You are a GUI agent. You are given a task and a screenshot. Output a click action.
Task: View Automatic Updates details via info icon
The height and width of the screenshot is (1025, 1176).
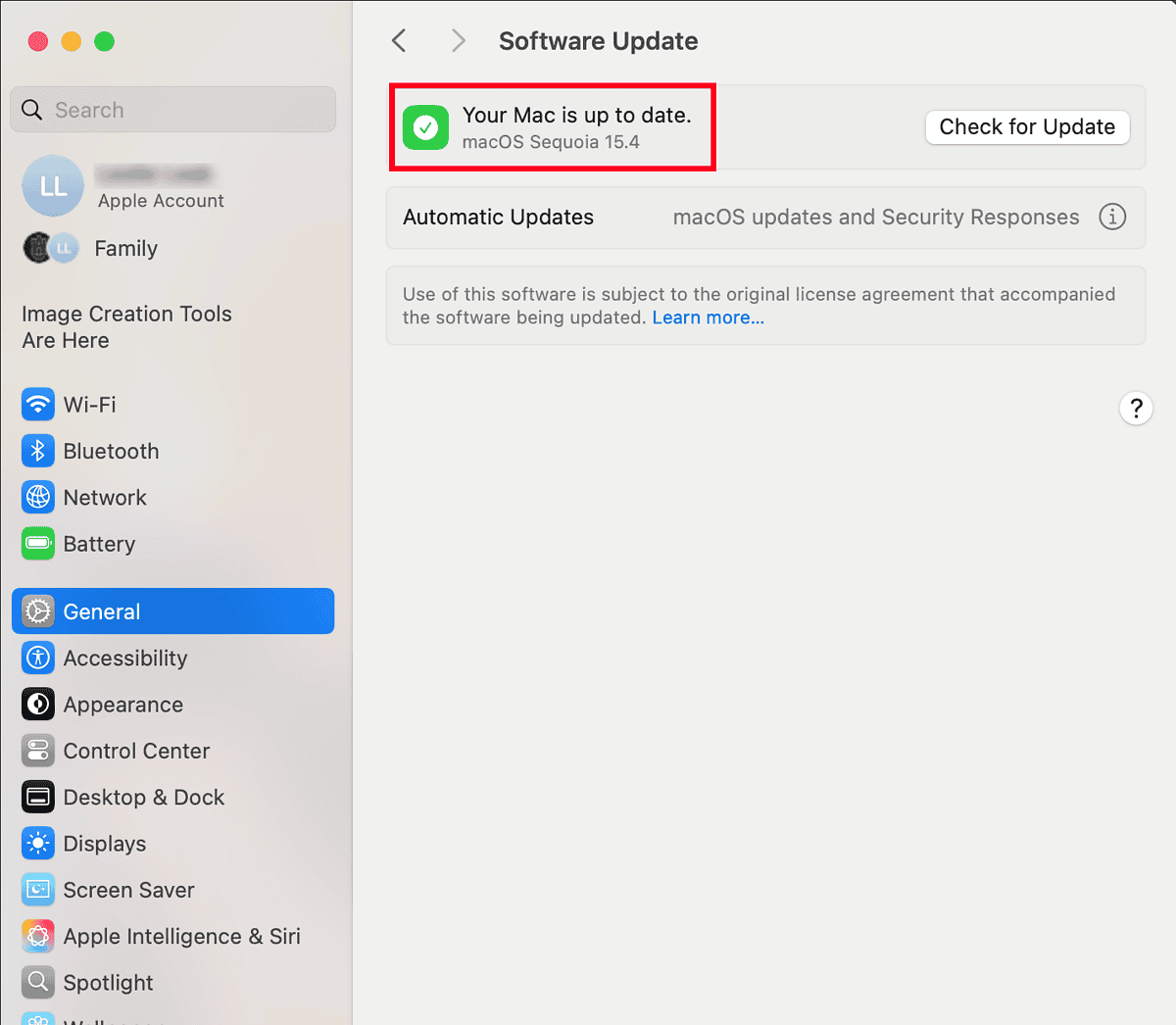click(1112, 217)
